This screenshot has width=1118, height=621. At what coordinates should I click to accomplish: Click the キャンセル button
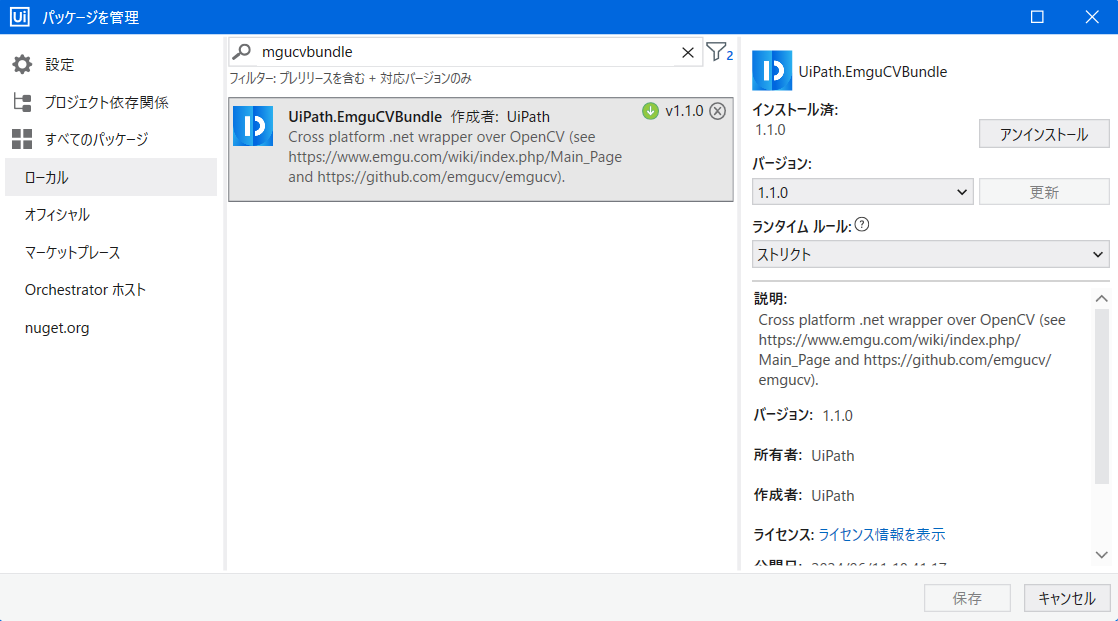[x=1067, y=598]
